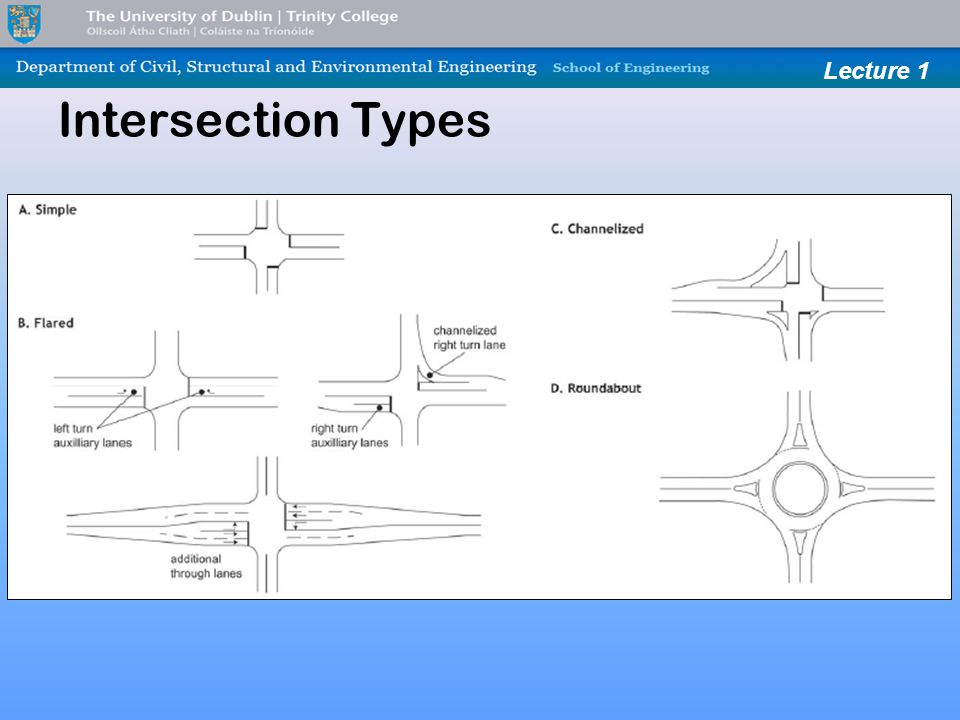Click the "D. Roundabout" label

(x=596, y=388)
